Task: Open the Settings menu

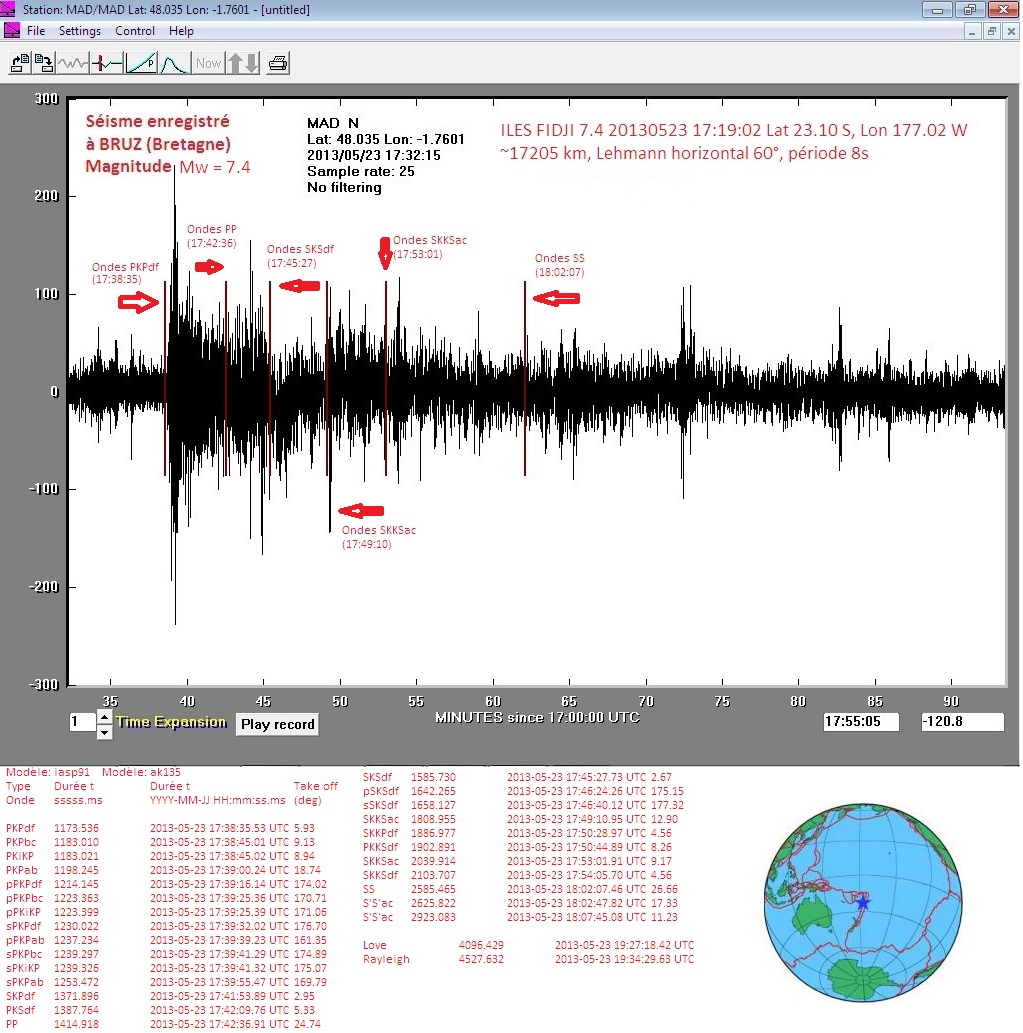Action: [x=80, y=31]
